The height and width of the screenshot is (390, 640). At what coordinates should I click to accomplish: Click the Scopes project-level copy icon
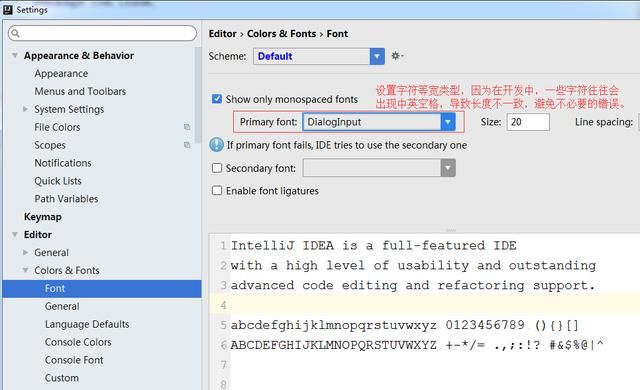point(187,145)
